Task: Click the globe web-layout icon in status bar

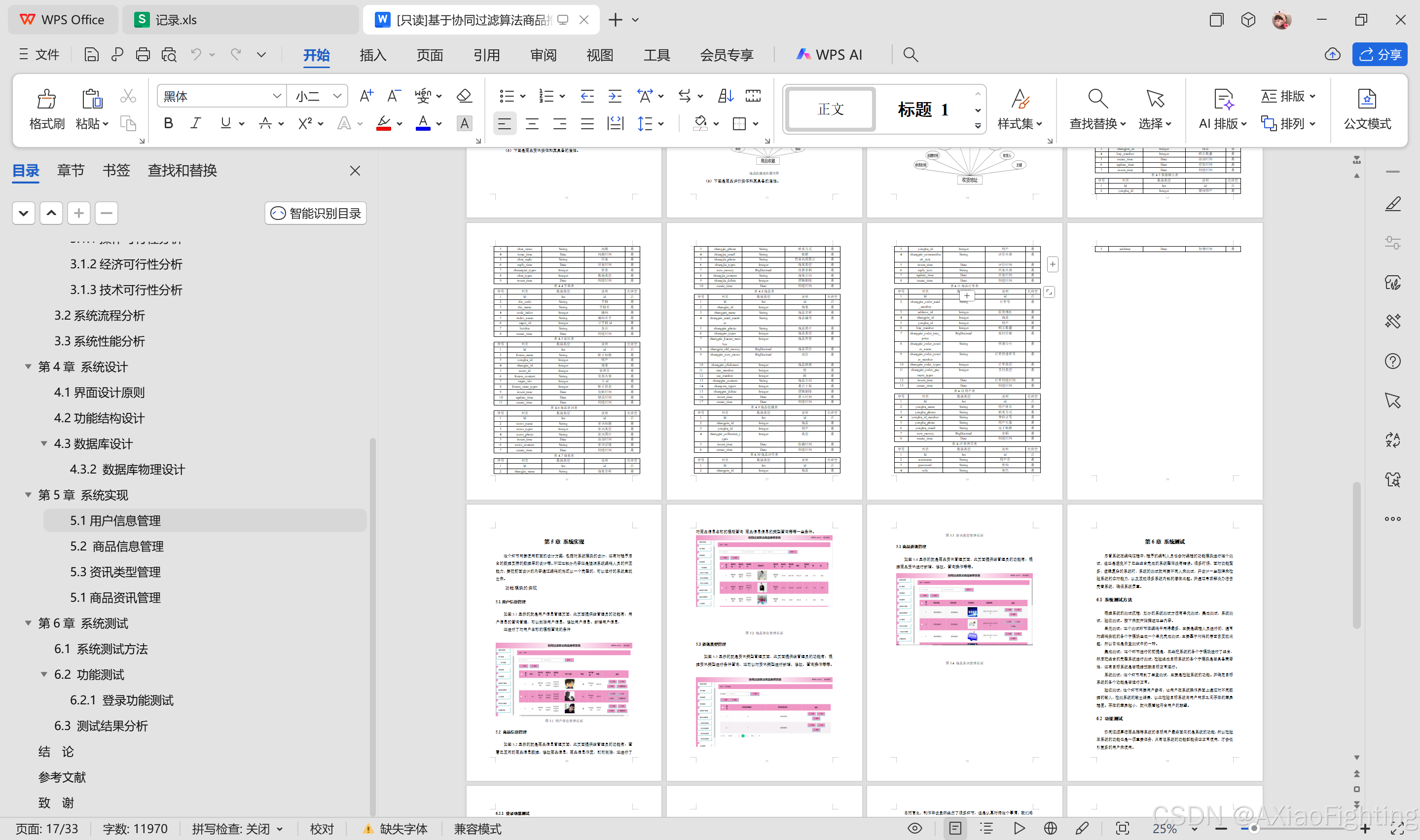Action: tap(1050, 828)
